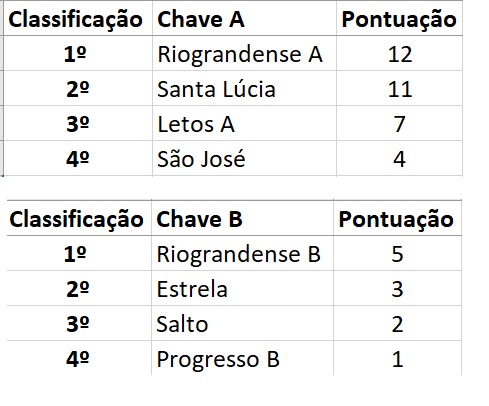489x406 pixels.
Task: Select the Progresso B cell
Action: (x=242, y=358)
